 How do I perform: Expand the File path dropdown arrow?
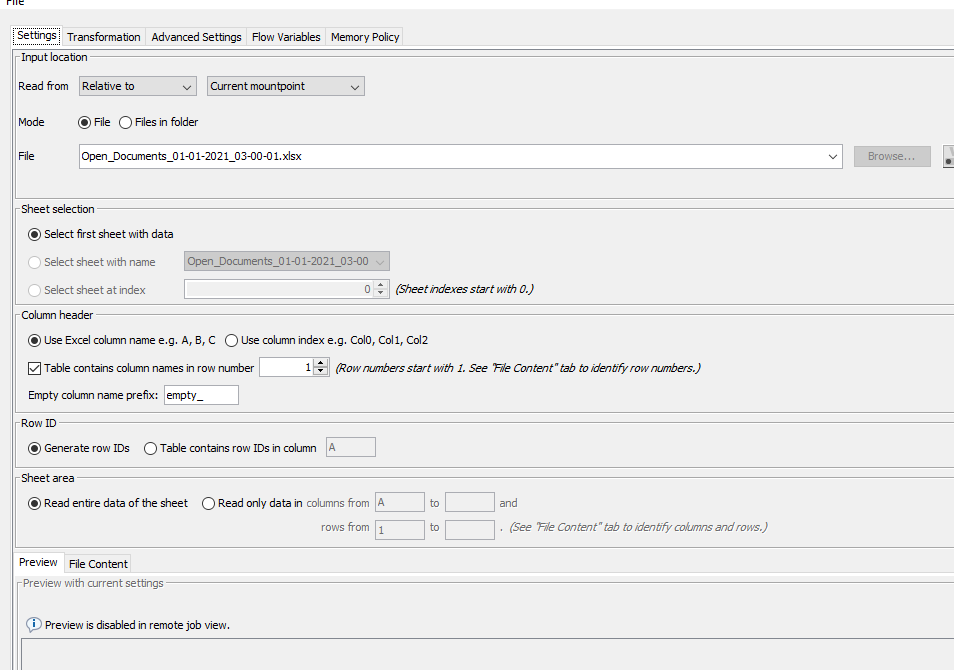click(x=832, y=156)
